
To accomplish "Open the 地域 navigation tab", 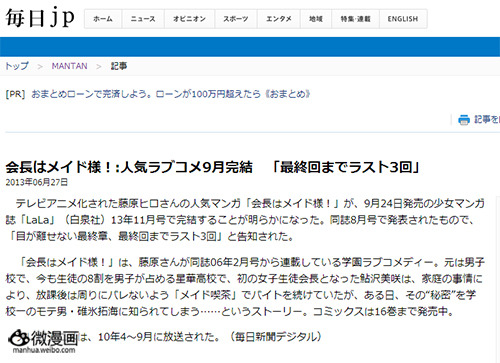I will [316, 19].
